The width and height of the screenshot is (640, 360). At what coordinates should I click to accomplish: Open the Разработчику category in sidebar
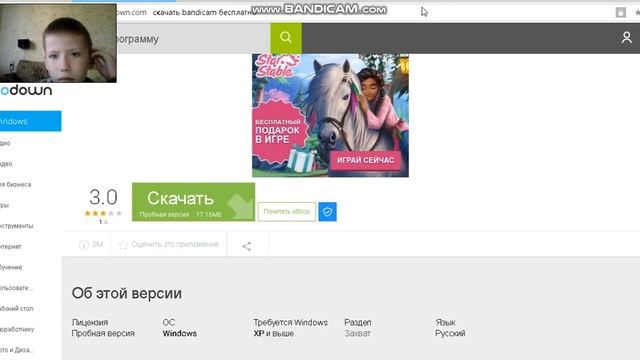(17, 329)
